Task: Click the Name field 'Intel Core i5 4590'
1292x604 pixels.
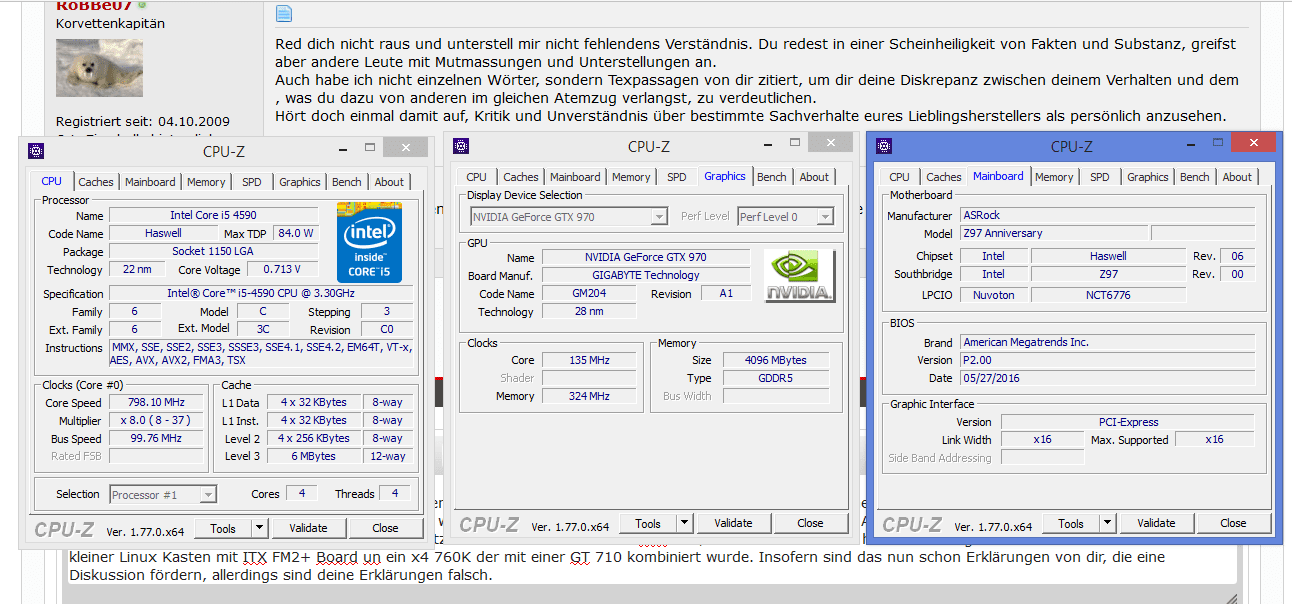Action: click(216, 216)
